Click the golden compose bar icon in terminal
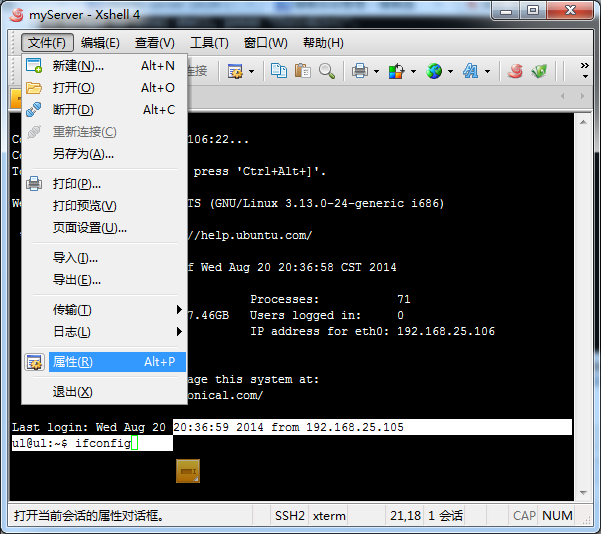This screenshot has height=534, width=601. [x=188, y=471]
